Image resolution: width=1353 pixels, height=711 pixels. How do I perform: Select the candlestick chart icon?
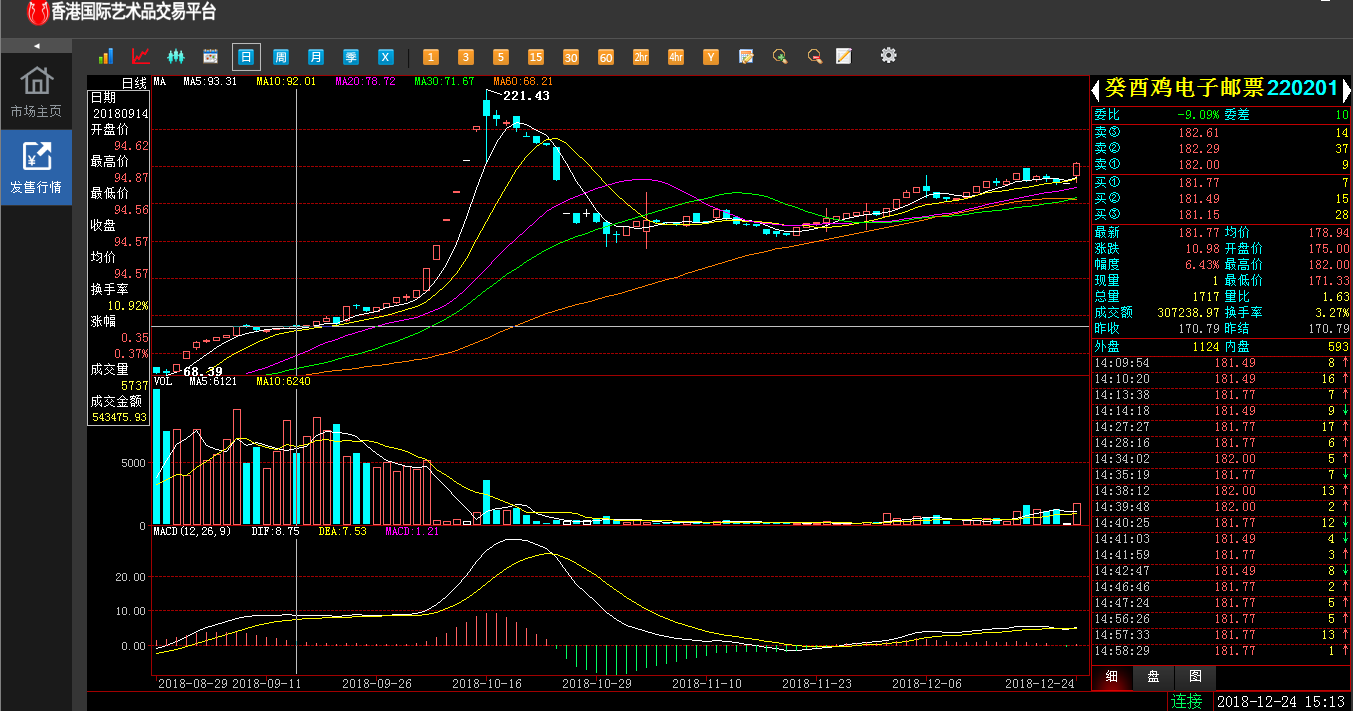[x=176, y=56]
